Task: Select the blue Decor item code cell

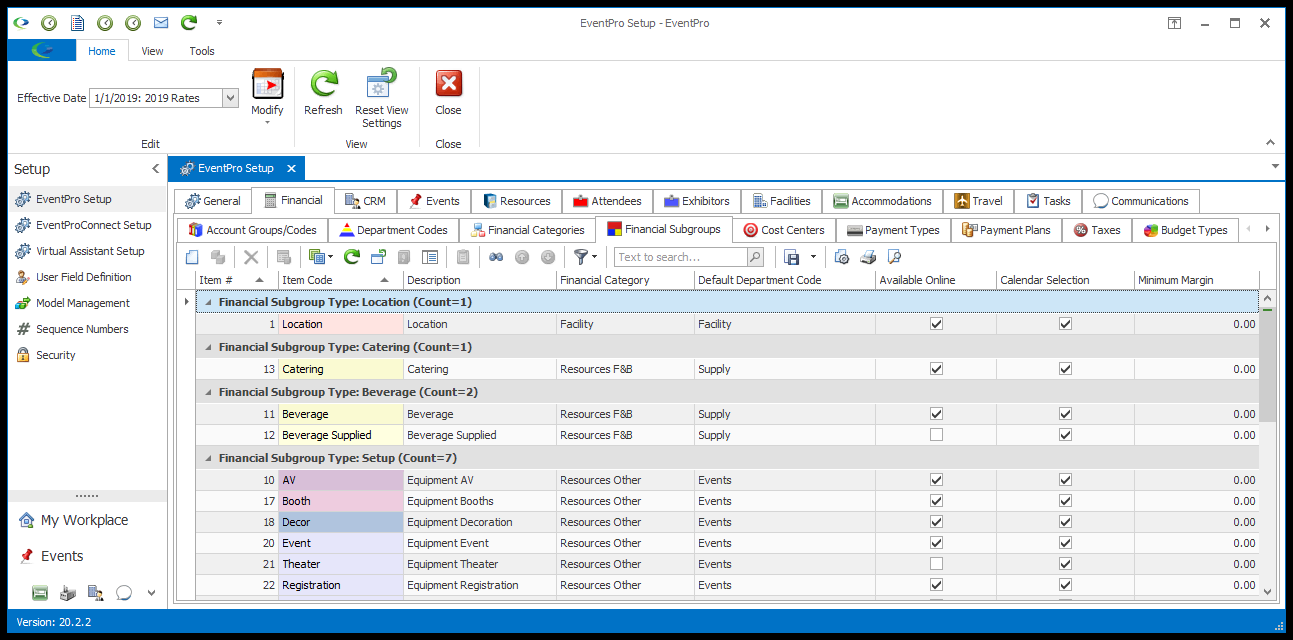Action: point(341,522)
